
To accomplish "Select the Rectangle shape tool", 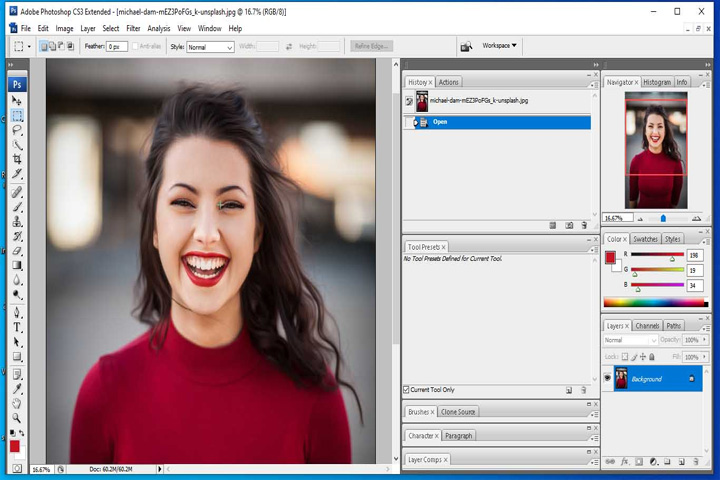I will pos(17,357).
